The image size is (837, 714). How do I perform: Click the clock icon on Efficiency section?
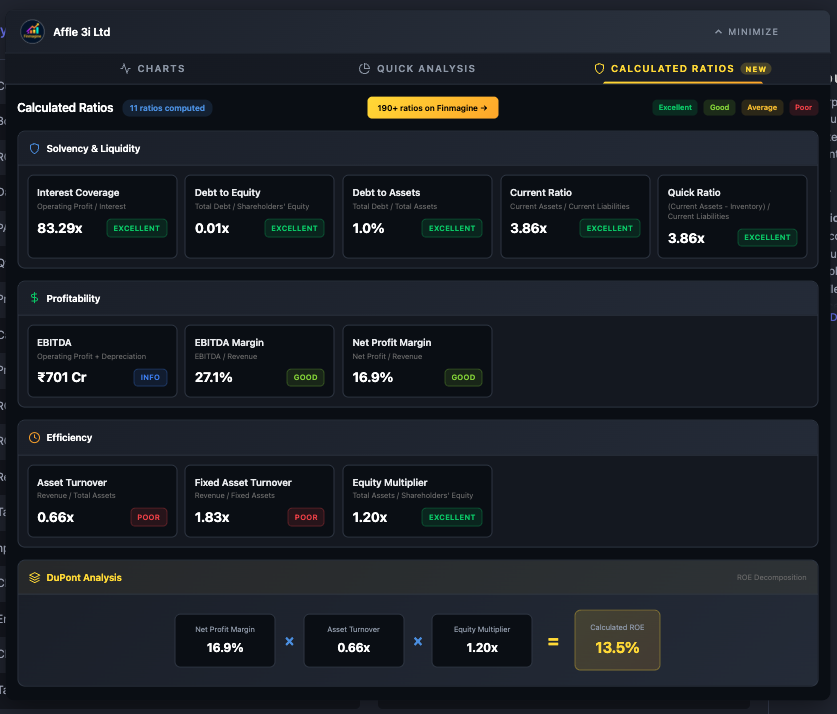[35, 437]
